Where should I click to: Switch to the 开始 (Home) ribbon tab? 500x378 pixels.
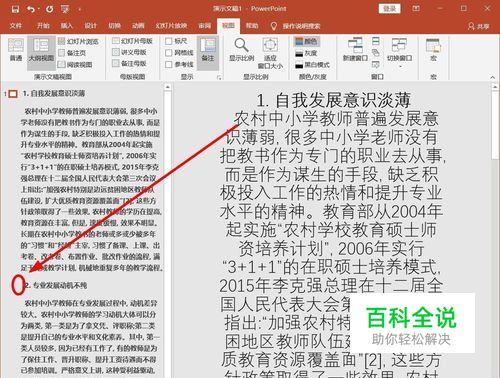coord(43,26)
